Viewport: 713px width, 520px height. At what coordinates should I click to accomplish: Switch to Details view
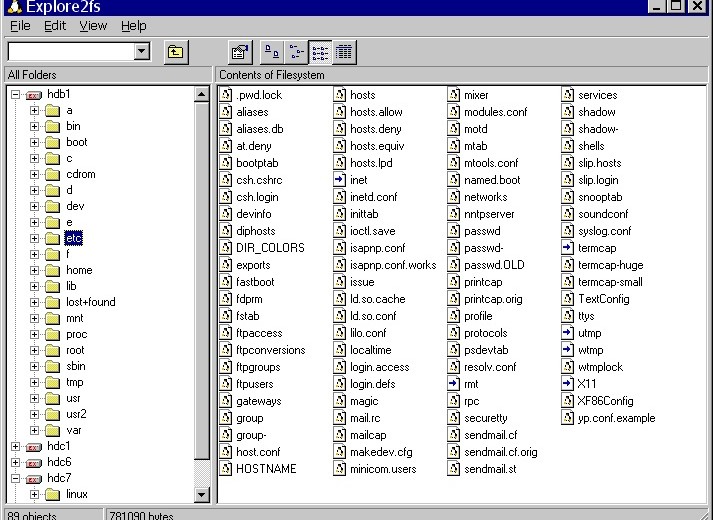coord(344,52)
